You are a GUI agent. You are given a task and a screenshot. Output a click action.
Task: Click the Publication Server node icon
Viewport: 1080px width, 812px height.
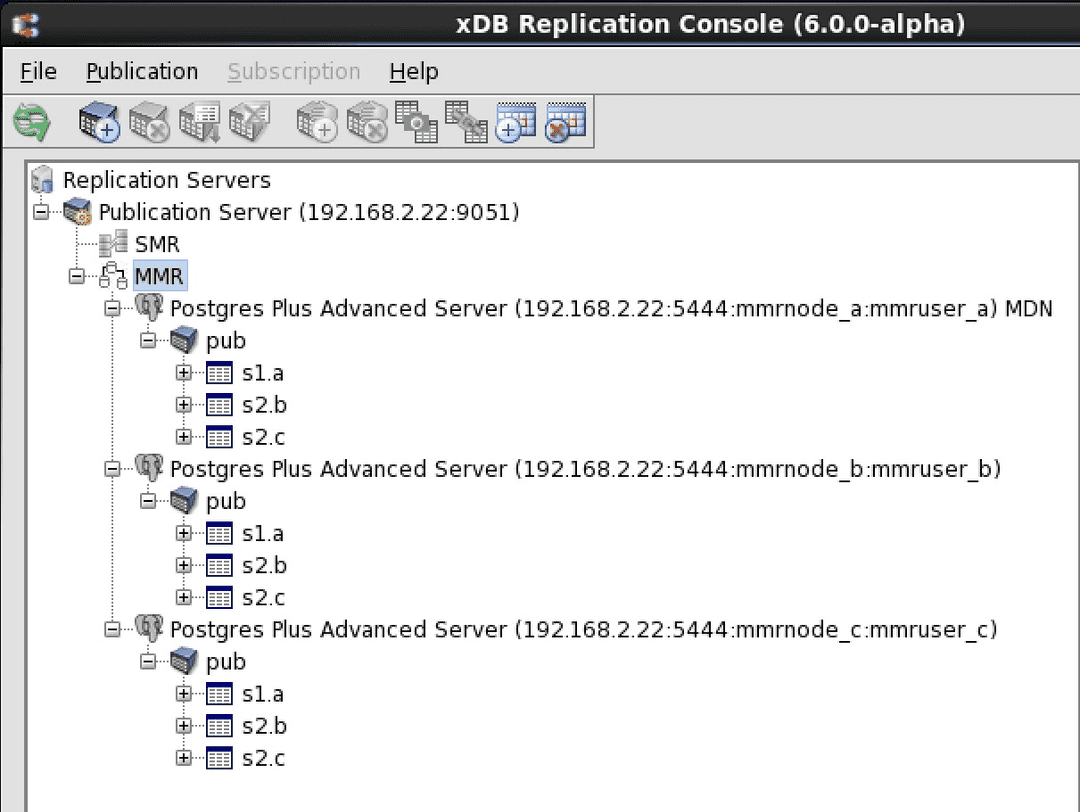pyautogui.click(x=77, y=212)
